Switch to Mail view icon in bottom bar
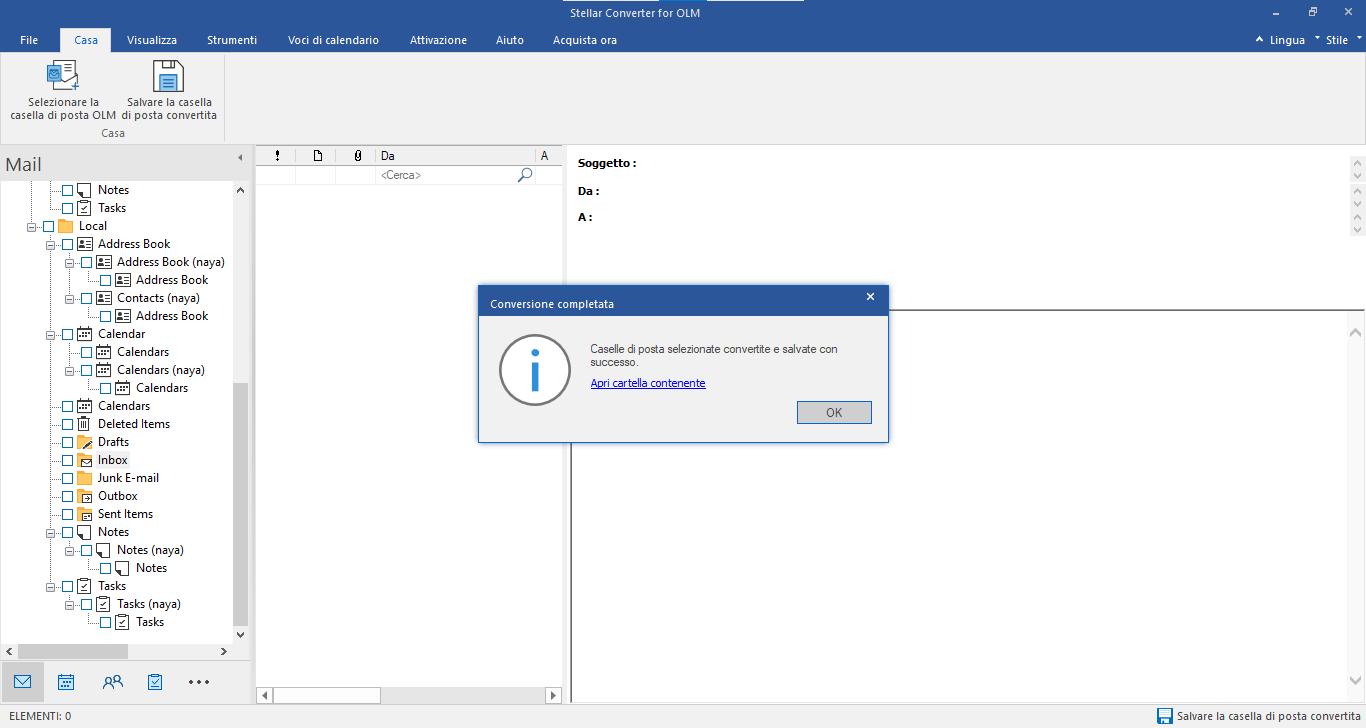The height and width of the screenshot is (728, 1366). (23, 682)
